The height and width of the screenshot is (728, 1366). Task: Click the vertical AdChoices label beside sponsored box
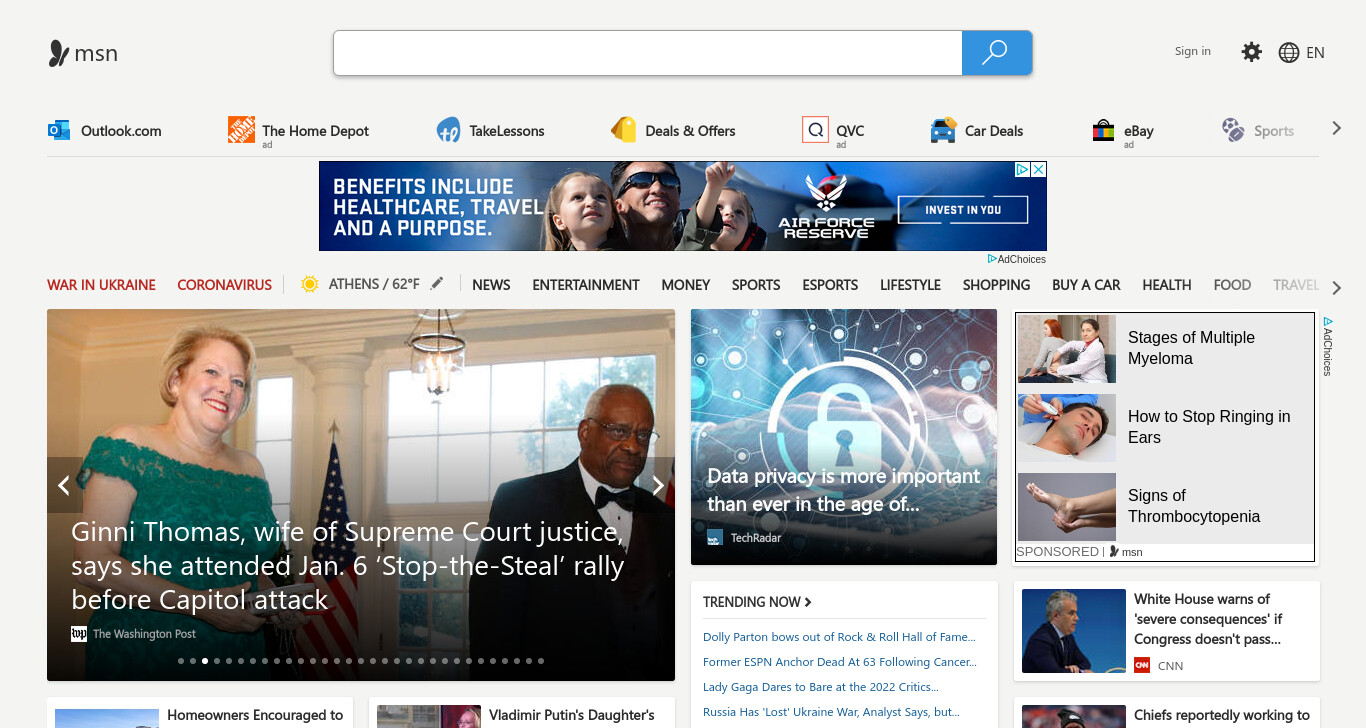pyautogui.click(x=1327, y=346)
